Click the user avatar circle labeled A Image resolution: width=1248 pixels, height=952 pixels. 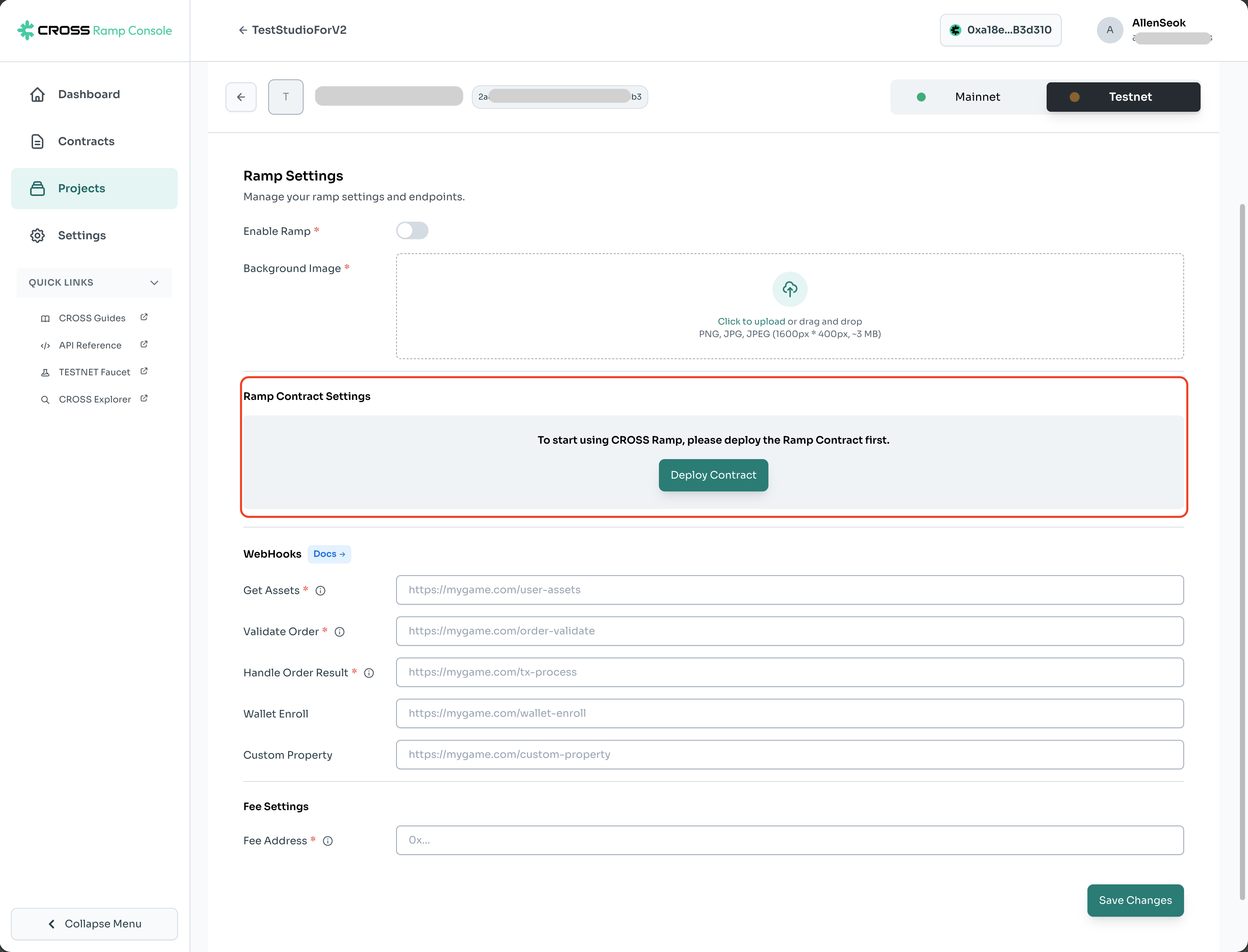tap(1109, 30)
